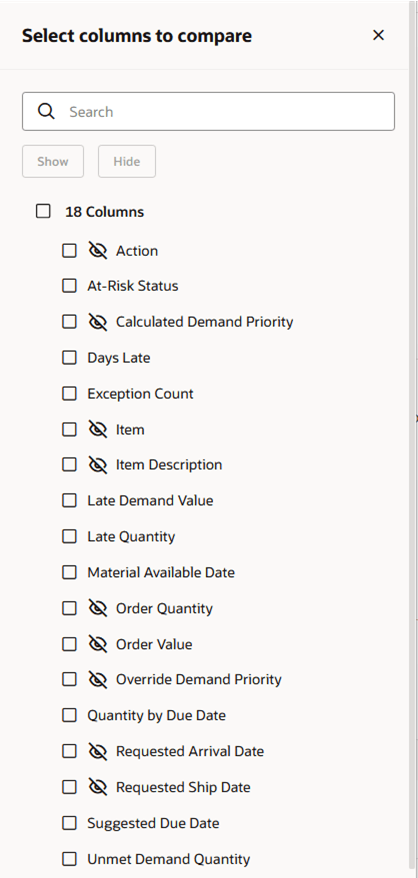Close the Select columns to compare panel
Image resolution: width=418 pixels, height=878 pixels.
coord(379,35)
